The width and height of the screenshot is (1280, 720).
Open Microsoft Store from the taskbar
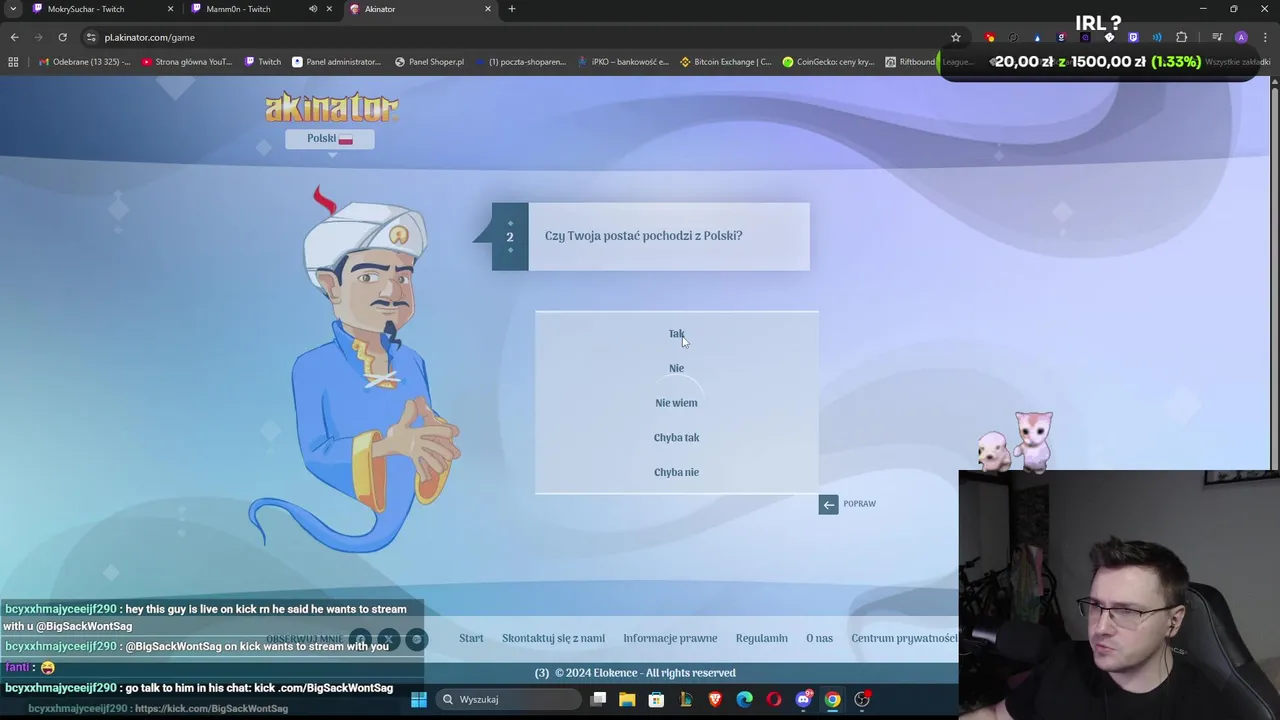(x=656, y=699)
